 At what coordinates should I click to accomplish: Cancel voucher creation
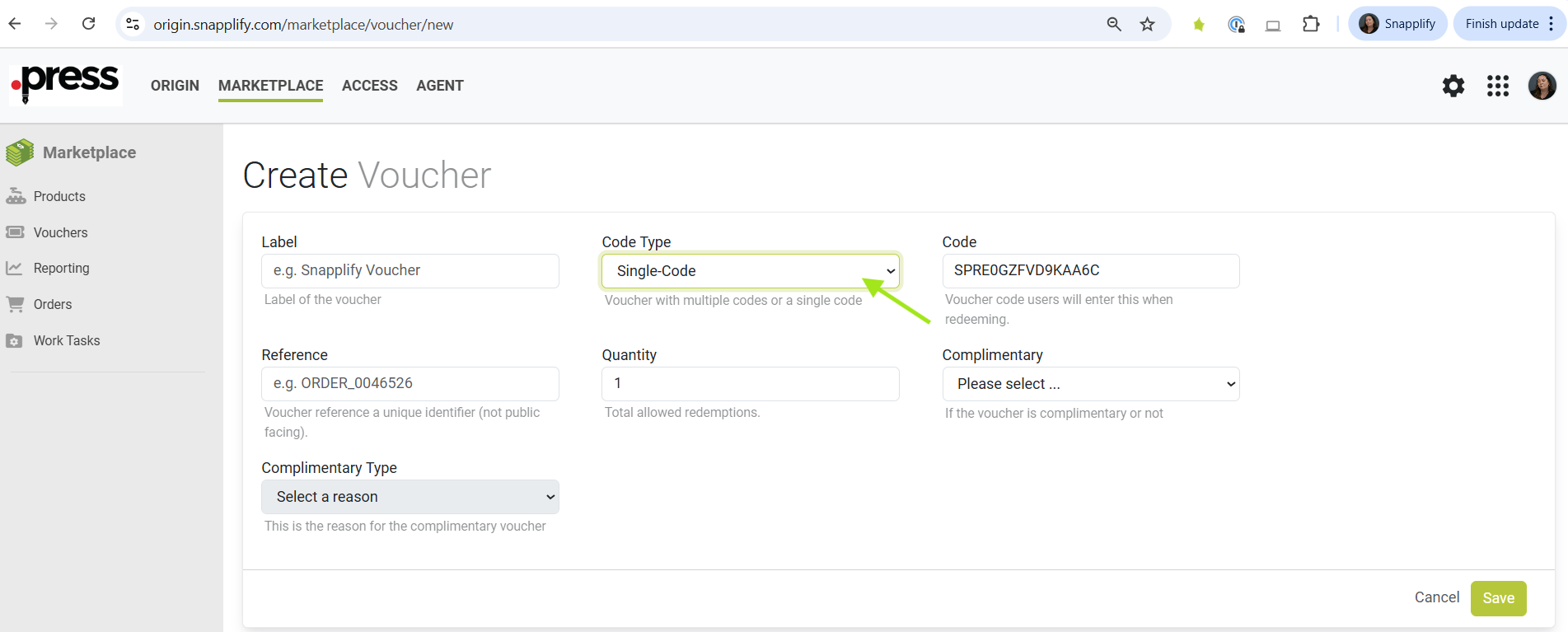tap(1437, 597)
